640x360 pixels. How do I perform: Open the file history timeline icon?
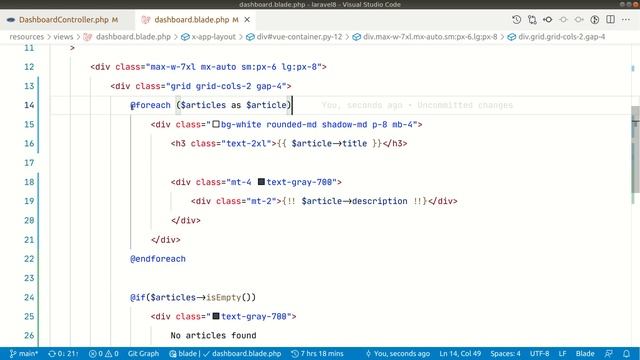coord(516,20)
